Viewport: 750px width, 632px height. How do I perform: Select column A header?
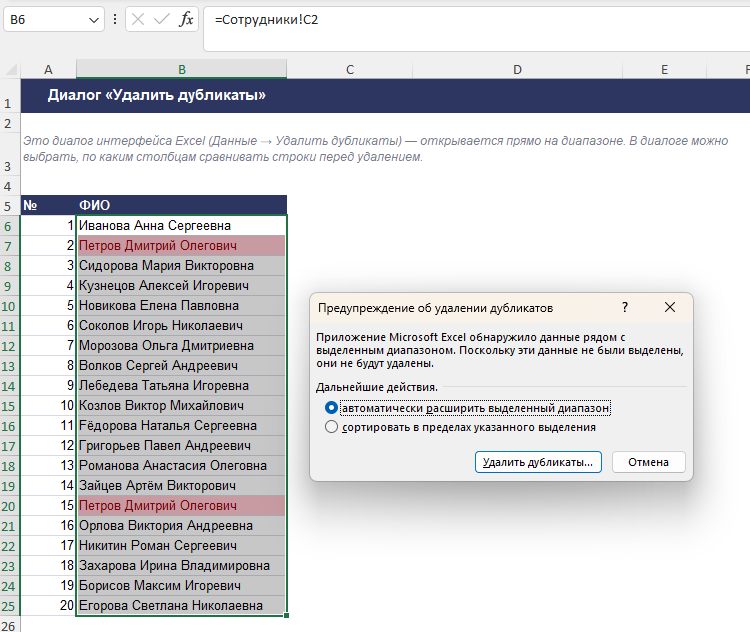pos(48,70)
